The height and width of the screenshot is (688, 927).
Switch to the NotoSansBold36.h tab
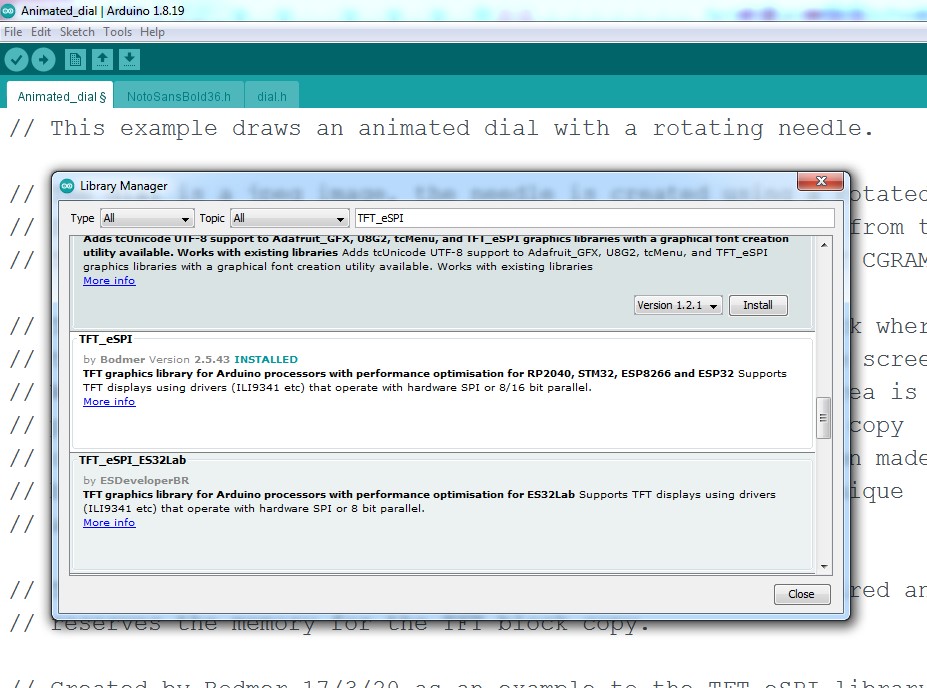(x=179, y=96)
